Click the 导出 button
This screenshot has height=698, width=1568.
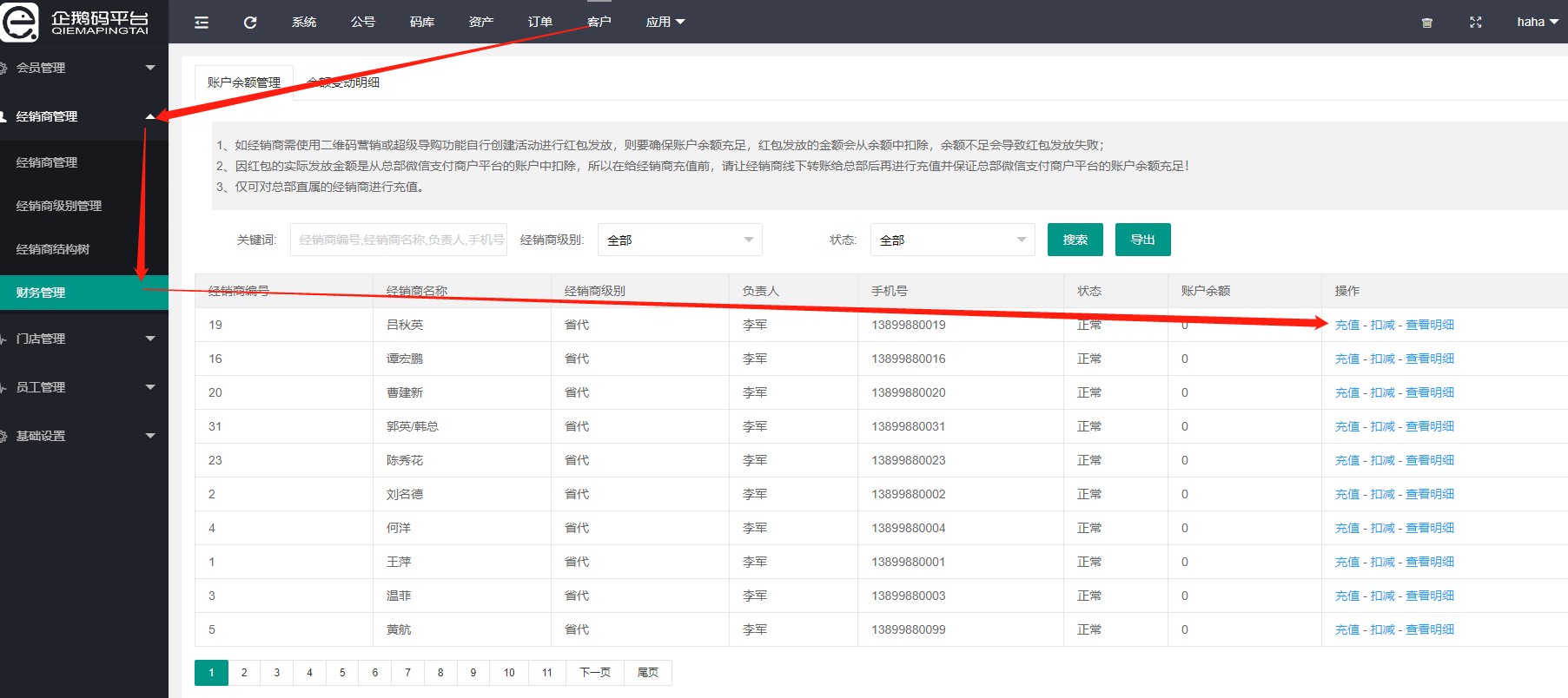pos(1143,240)
